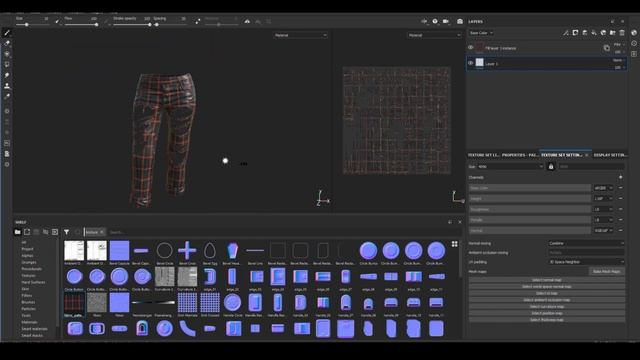
Task: Select the Polygon Fill tool
Action: coord(7,64)
